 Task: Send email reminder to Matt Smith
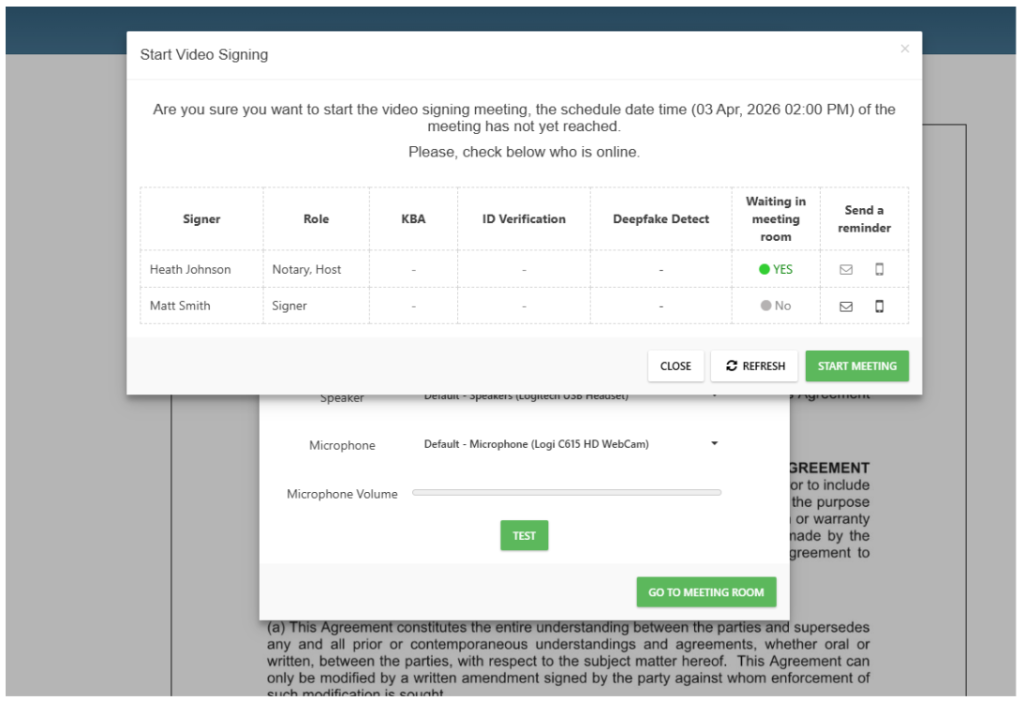846,306
